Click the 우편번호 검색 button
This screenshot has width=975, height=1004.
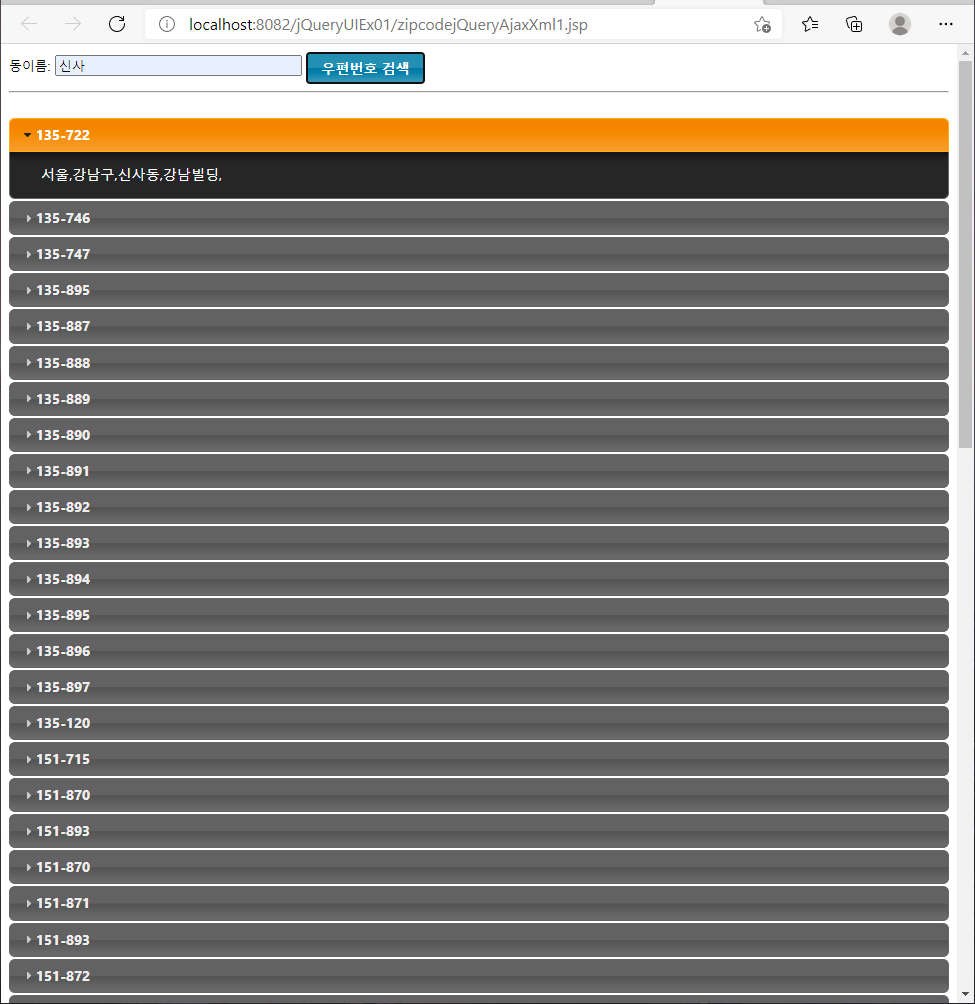pos(365,68)
